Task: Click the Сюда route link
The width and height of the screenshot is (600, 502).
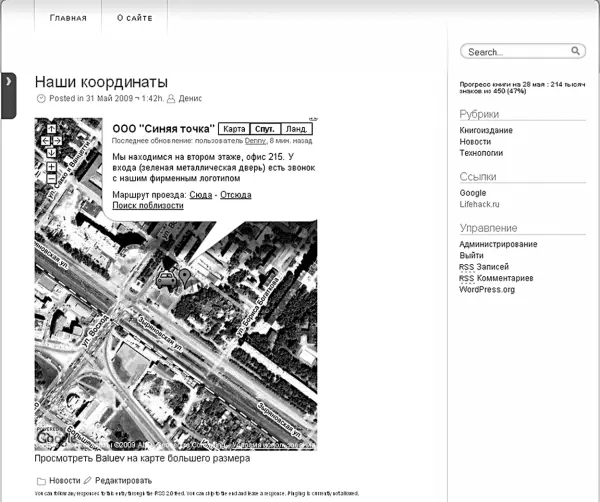Action: click(200, 194)
